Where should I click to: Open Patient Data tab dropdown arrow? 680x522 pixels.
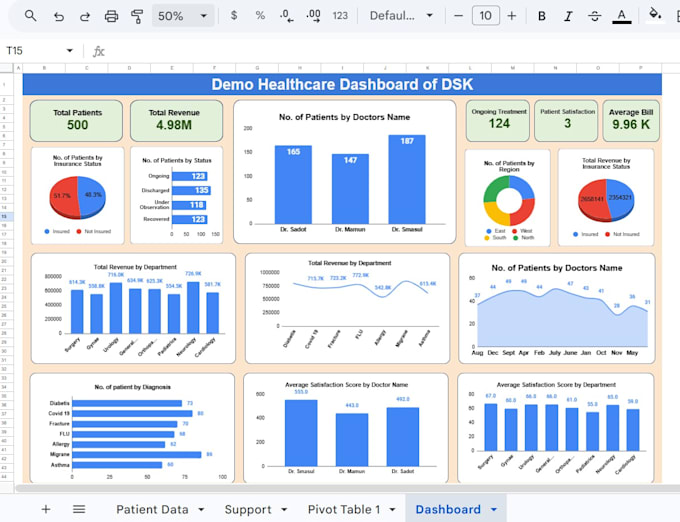[201, 509]
